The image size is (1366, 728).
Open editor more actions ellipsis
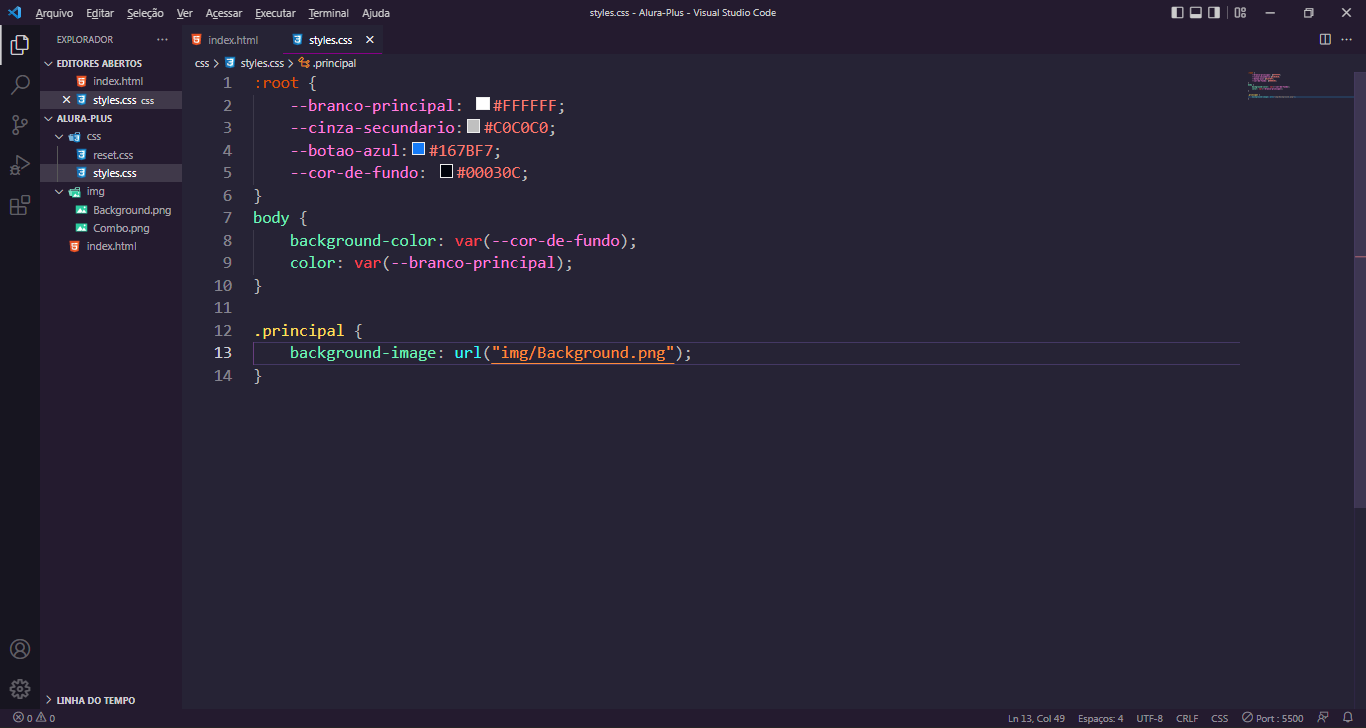[x=1347, y=40]
